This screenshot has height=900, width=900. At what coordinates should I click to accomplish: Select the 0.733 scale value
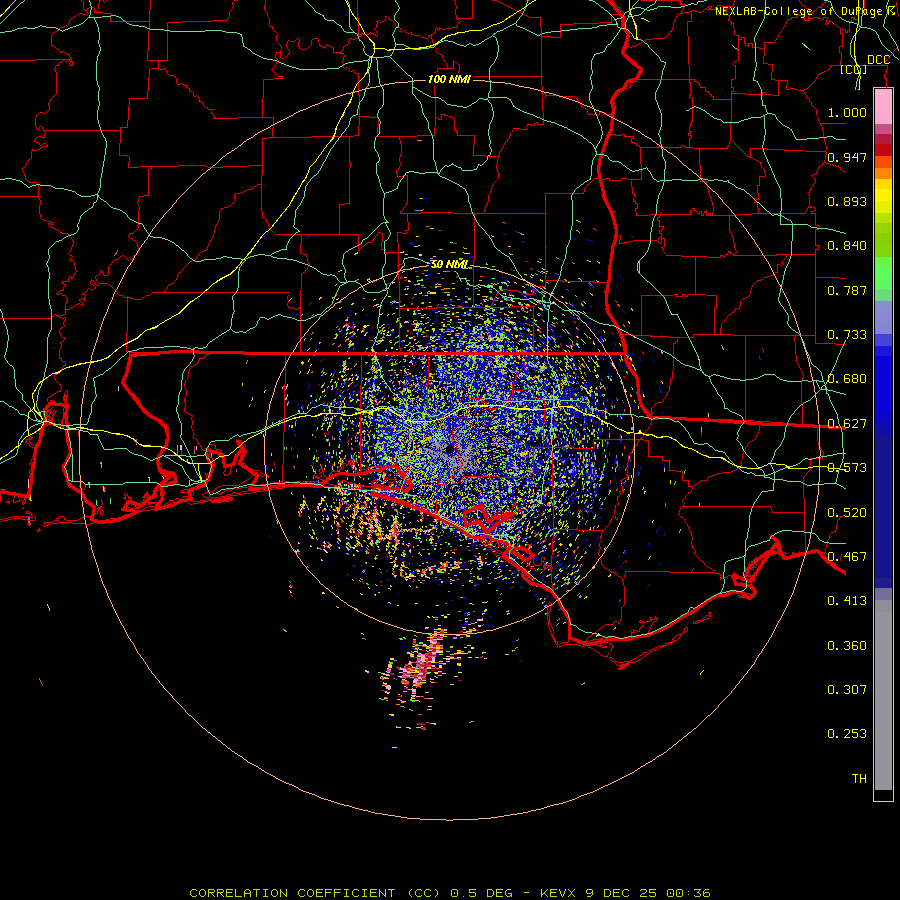click(847, 335)
